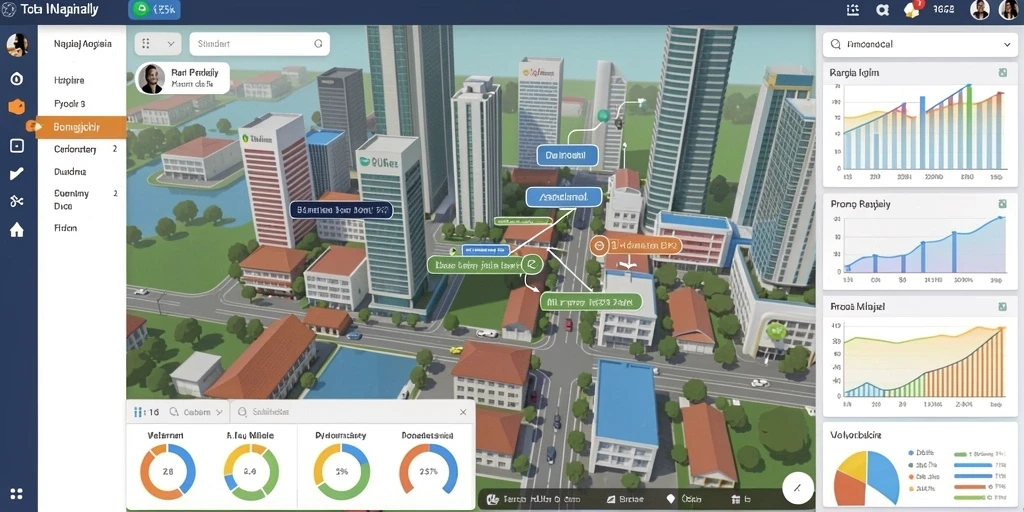
Task: Toggle the green icon on Prong Rarjely card
Action: (x=1002, y=204)
